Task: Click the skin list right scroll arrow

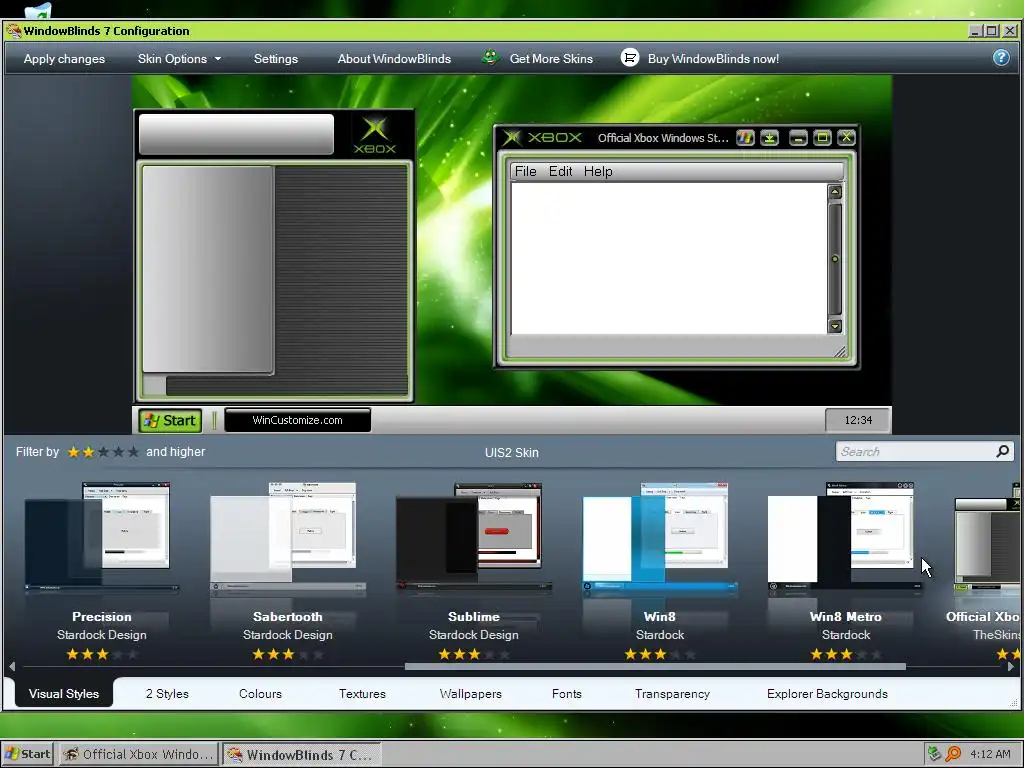Action: coord(1011,667)
